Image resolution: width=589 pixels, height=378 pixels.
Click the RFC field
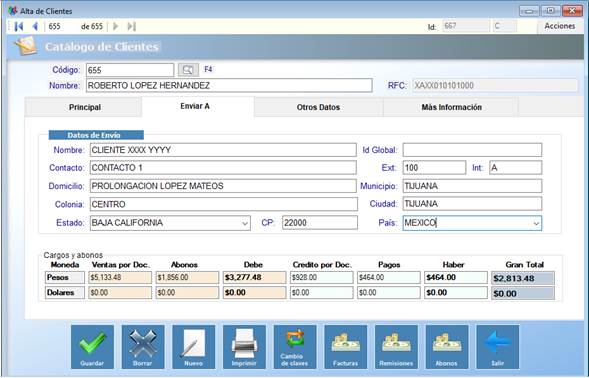tap(495, 86)
